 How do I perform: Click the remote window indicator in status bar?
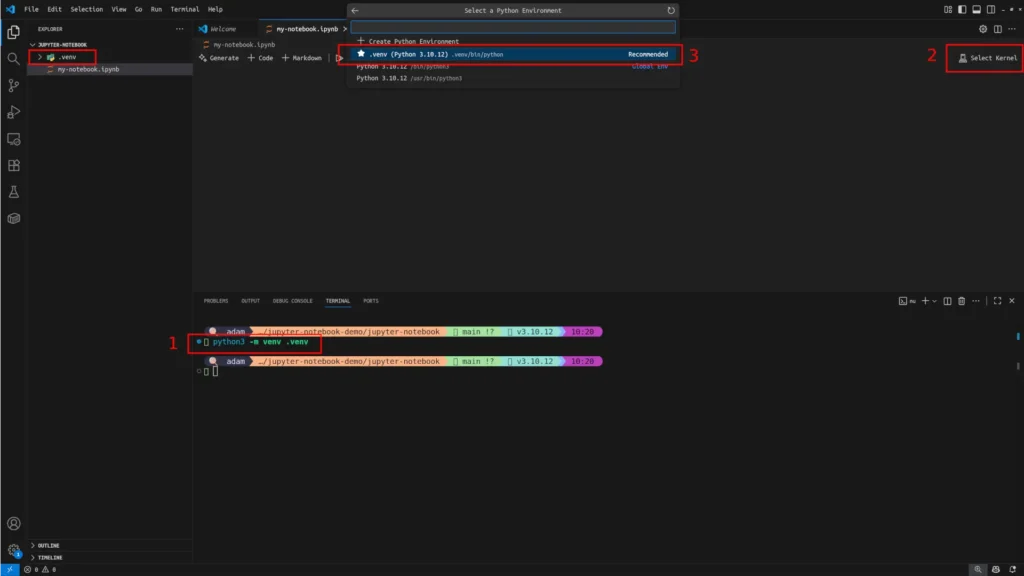10,569
